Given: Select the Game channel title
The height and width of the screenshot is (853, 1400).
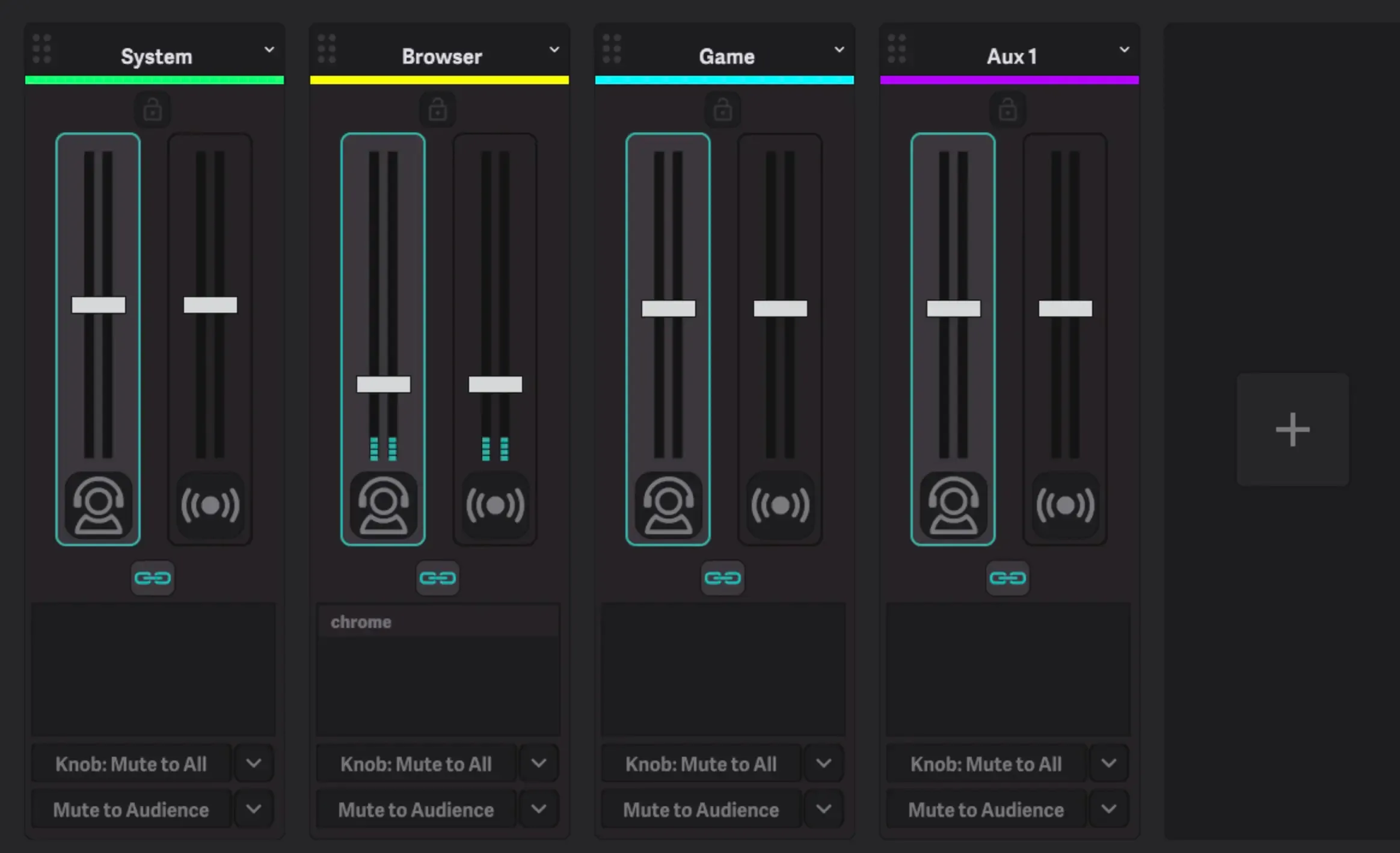Looking at the screenshot, I should click(x=726, y=57).
